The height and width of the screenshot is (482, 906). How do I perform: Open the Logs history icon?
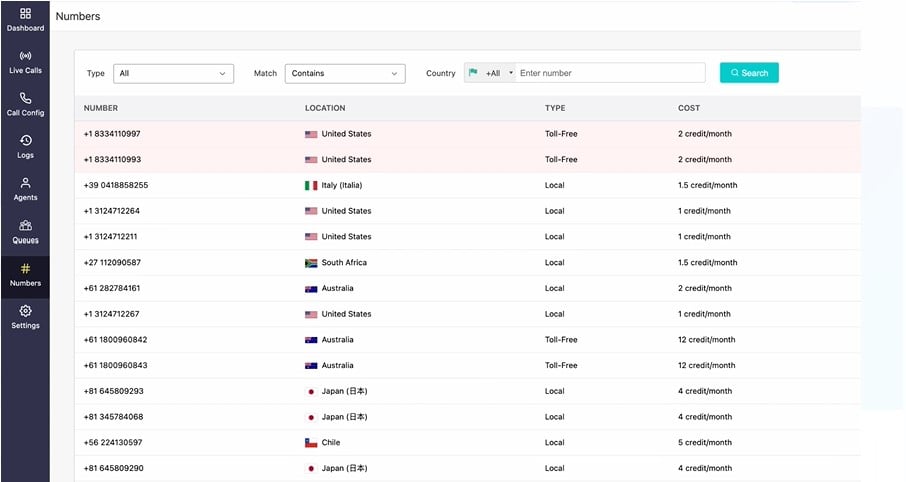coord(25,140)
